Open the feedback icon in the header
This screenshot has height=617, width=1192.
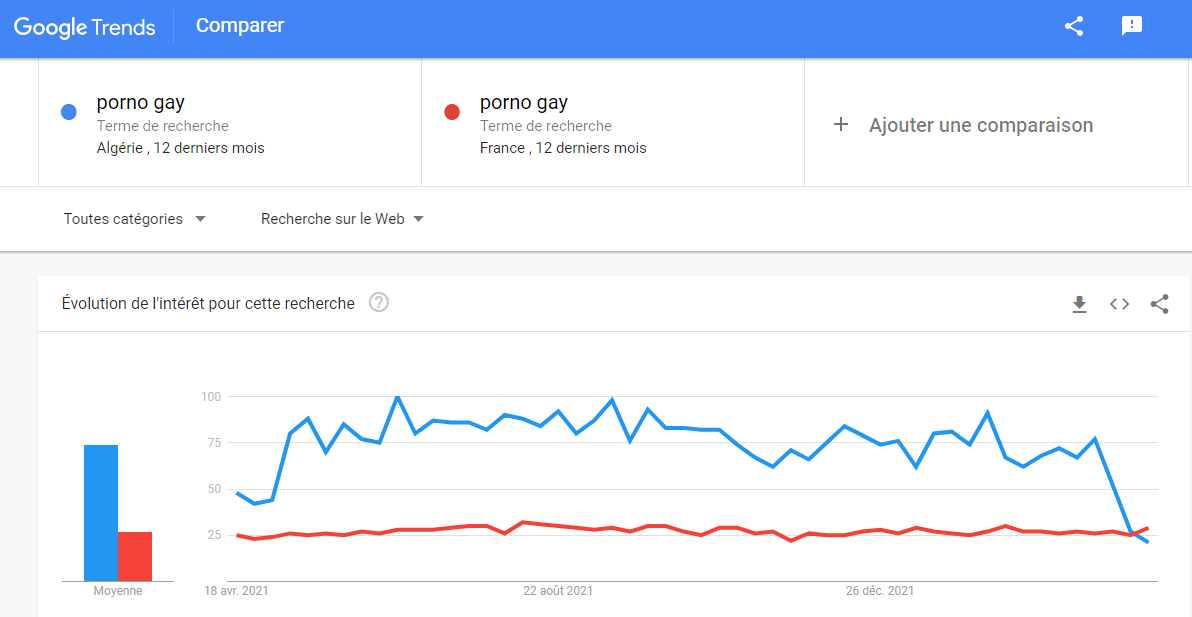coord(1132,27)
